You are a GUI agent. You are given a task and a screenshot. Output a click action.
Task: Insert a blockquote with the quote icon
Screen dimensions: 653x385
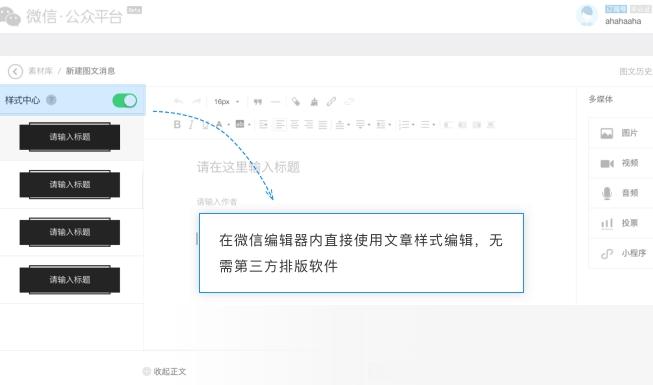[258, 101]
